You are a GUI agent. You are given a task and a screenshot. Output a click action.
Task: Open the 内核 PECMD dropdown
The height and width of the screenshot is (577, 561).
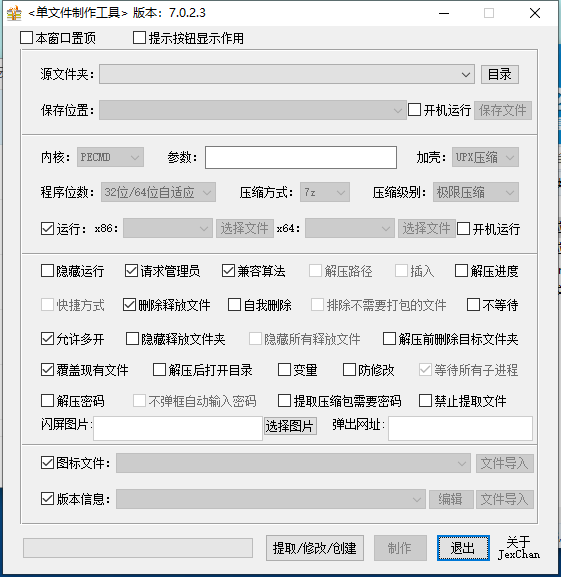click(x=110, y=157)
